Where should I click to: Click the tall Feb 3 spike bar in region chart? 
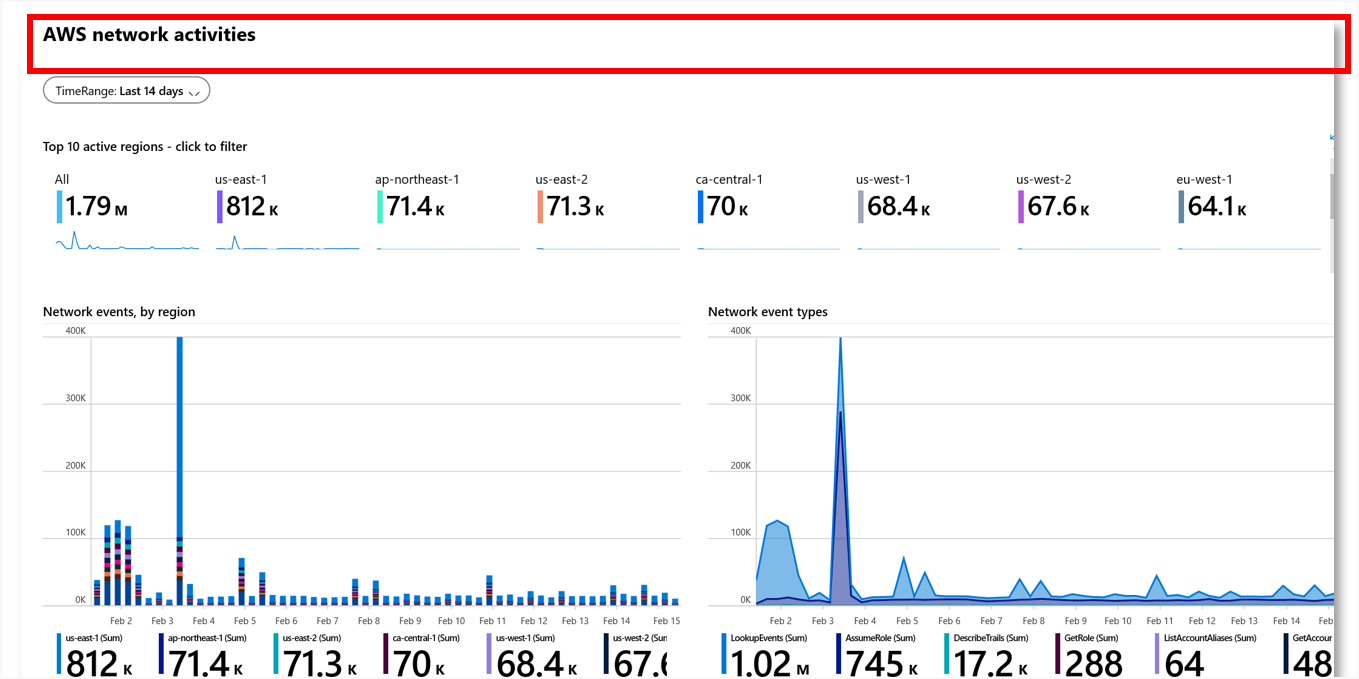pos(180,450)
